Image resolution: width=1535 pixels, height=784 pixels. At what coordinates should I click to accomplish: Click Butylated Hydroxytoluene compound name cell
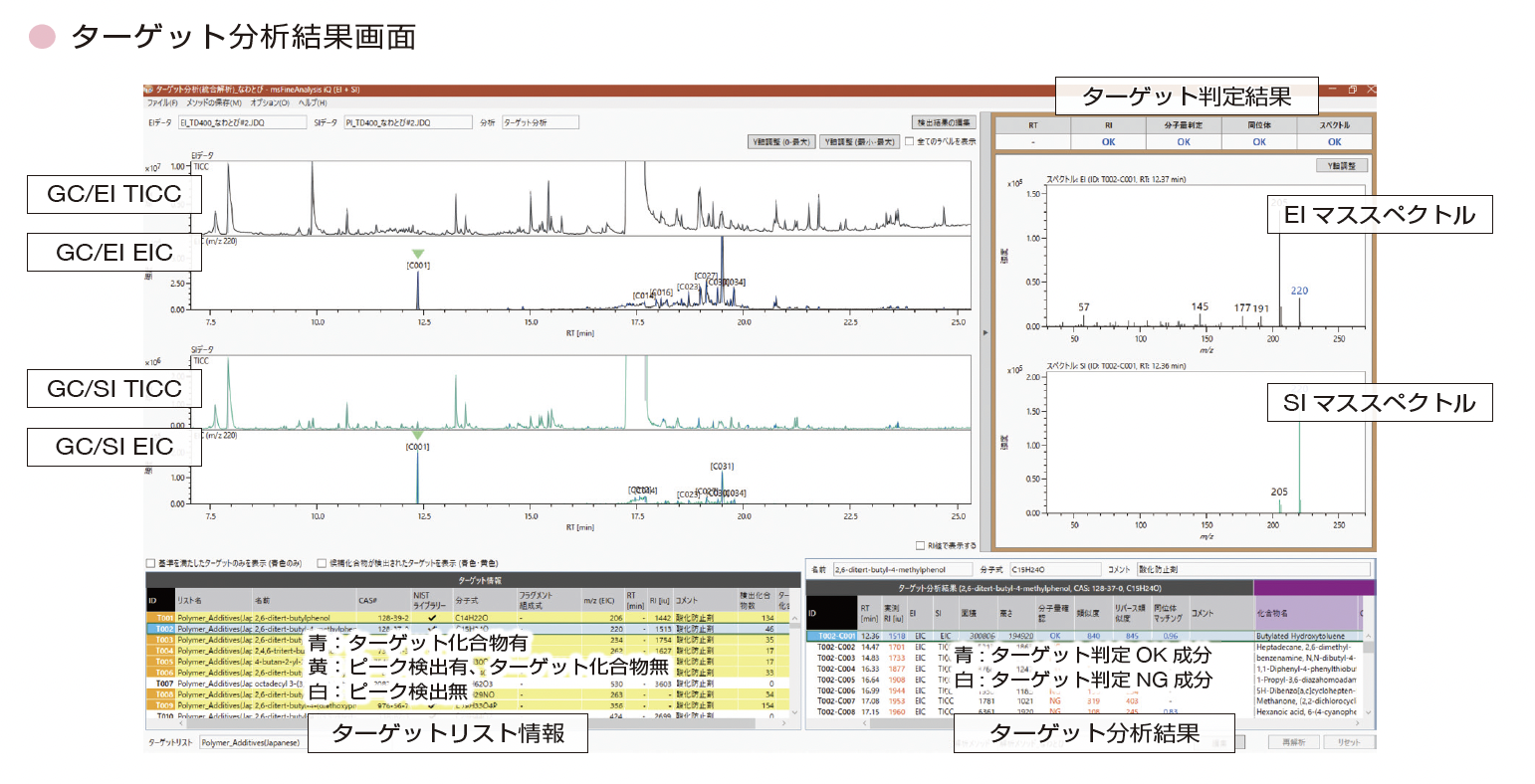(1305, 636)
